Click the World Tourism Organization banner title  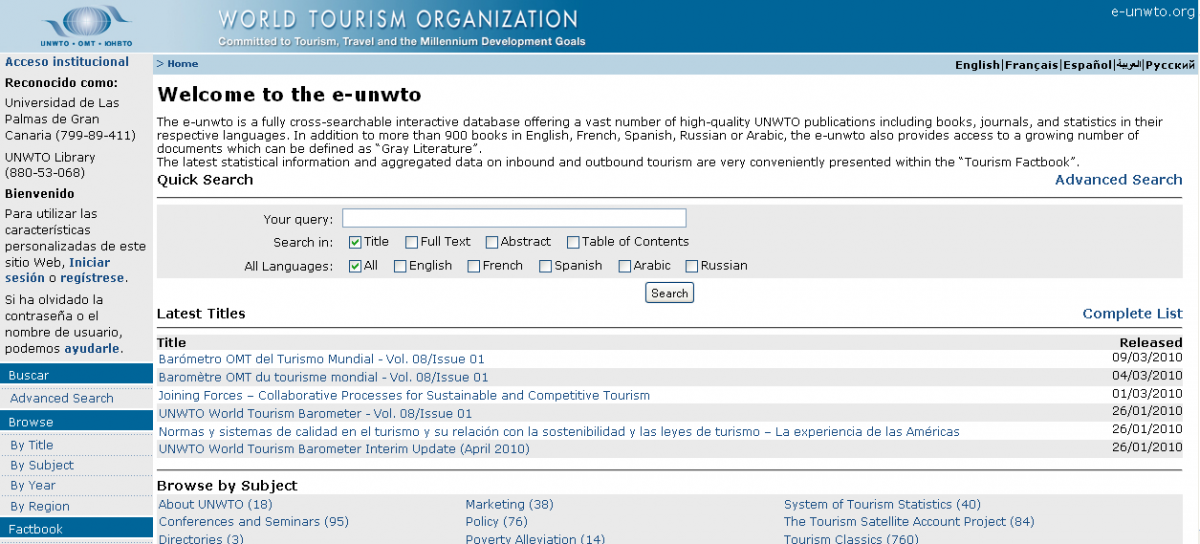point(398,19)
